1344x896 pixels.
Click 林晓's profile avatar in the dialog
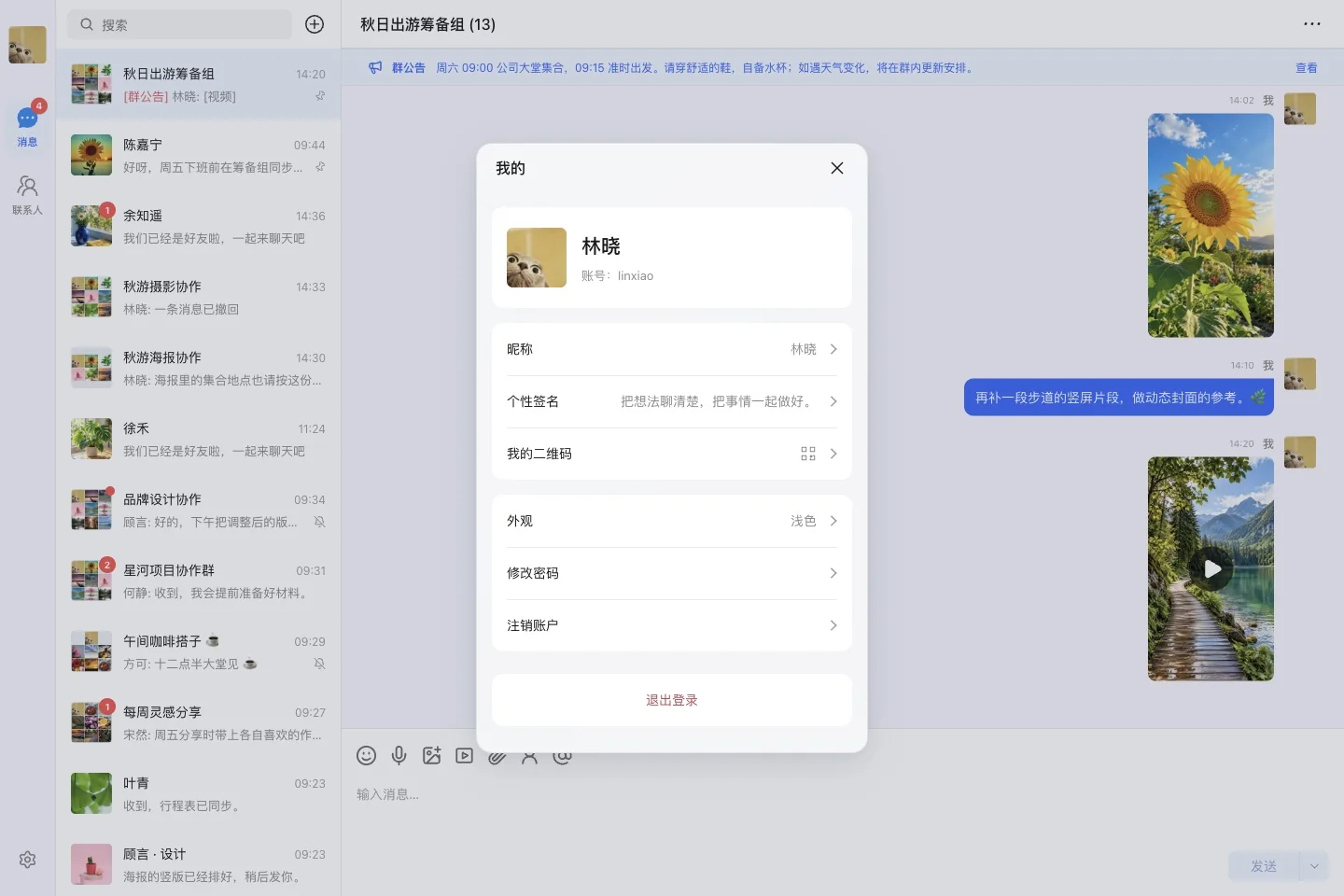point(537,258)
